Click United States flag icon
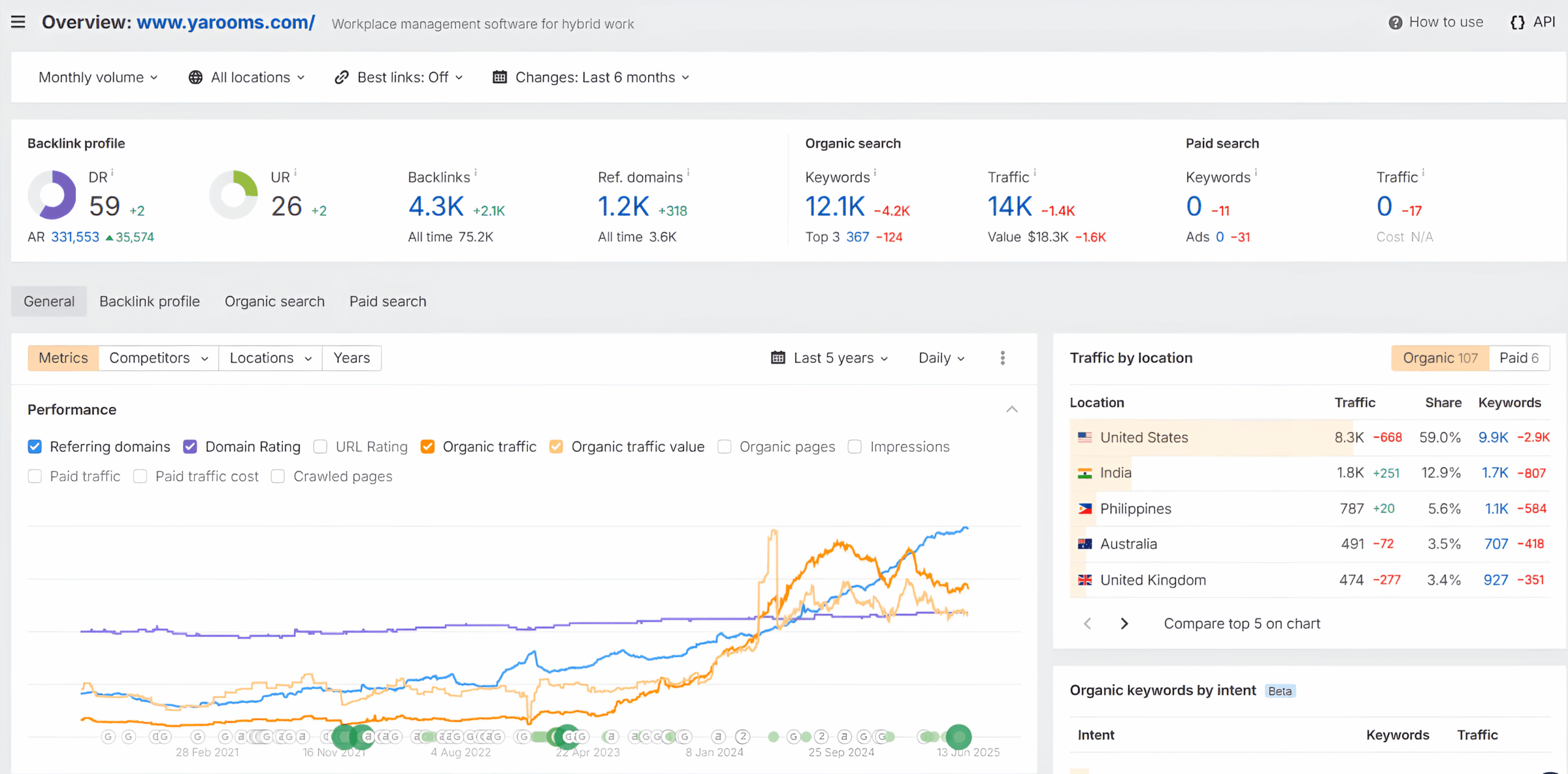This screenshot has width=1568, height=774. pos(1085,437)
